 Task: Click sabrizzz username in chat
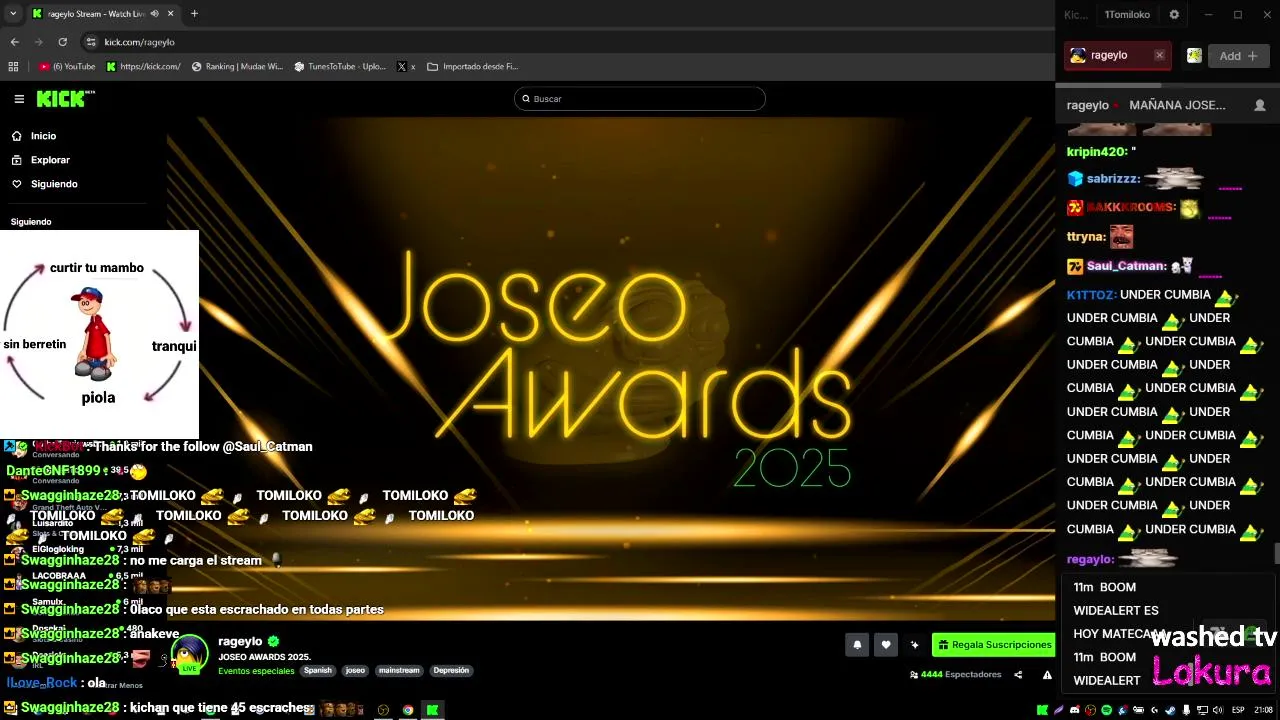coord(1113,179)
